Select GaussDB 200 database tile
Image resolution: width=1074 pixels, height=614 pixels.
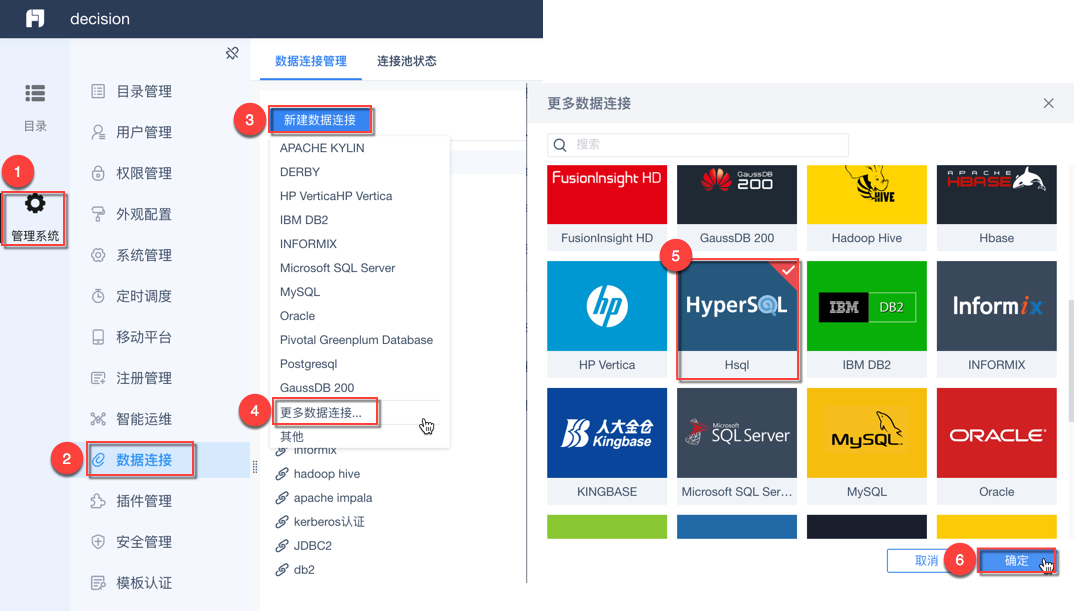click(737, 208)
